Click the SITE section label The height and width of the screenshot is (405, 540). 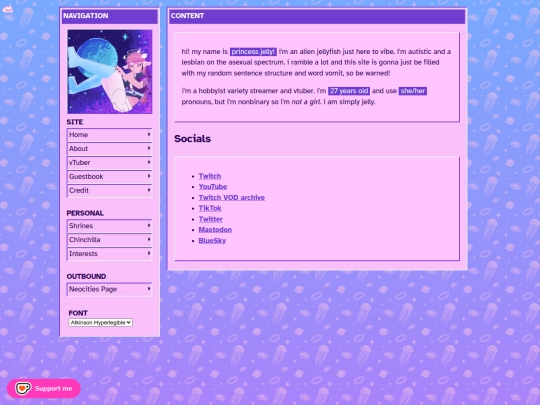point(75,122)
